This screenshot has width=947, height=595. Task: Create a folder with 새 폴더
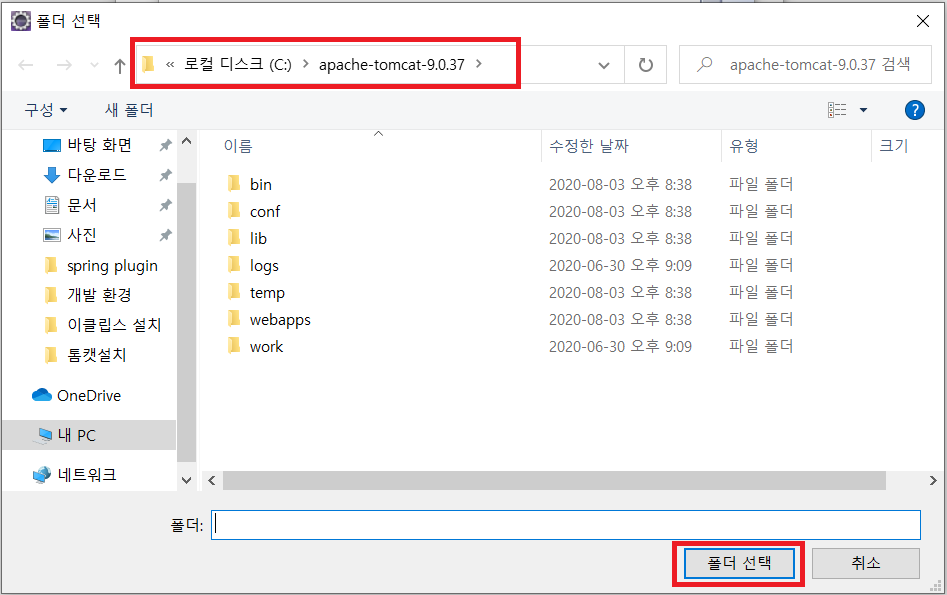[x=129, y=110]
